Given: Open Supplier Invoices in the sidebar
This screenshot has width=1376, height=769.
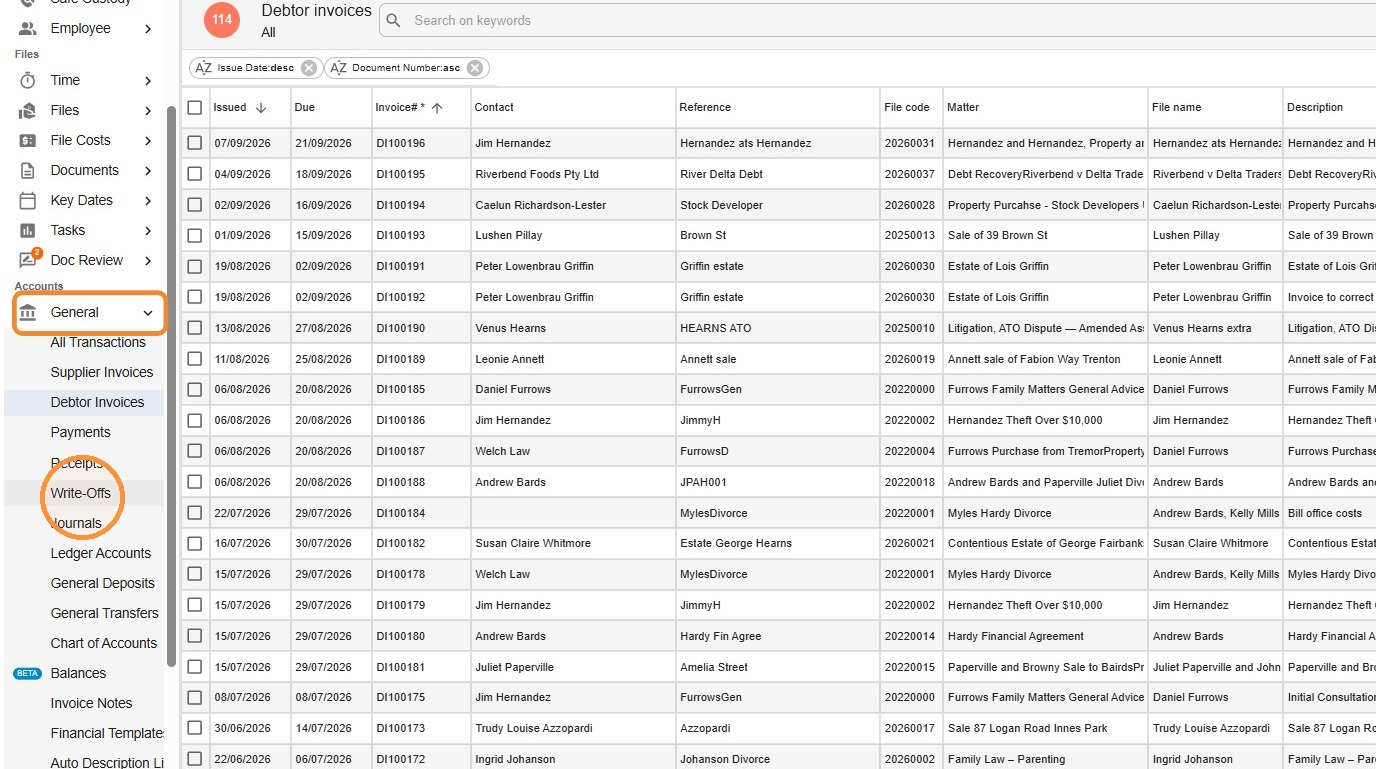Looking at the screenshot, I should pyautogui.click(x=102, y=372).
